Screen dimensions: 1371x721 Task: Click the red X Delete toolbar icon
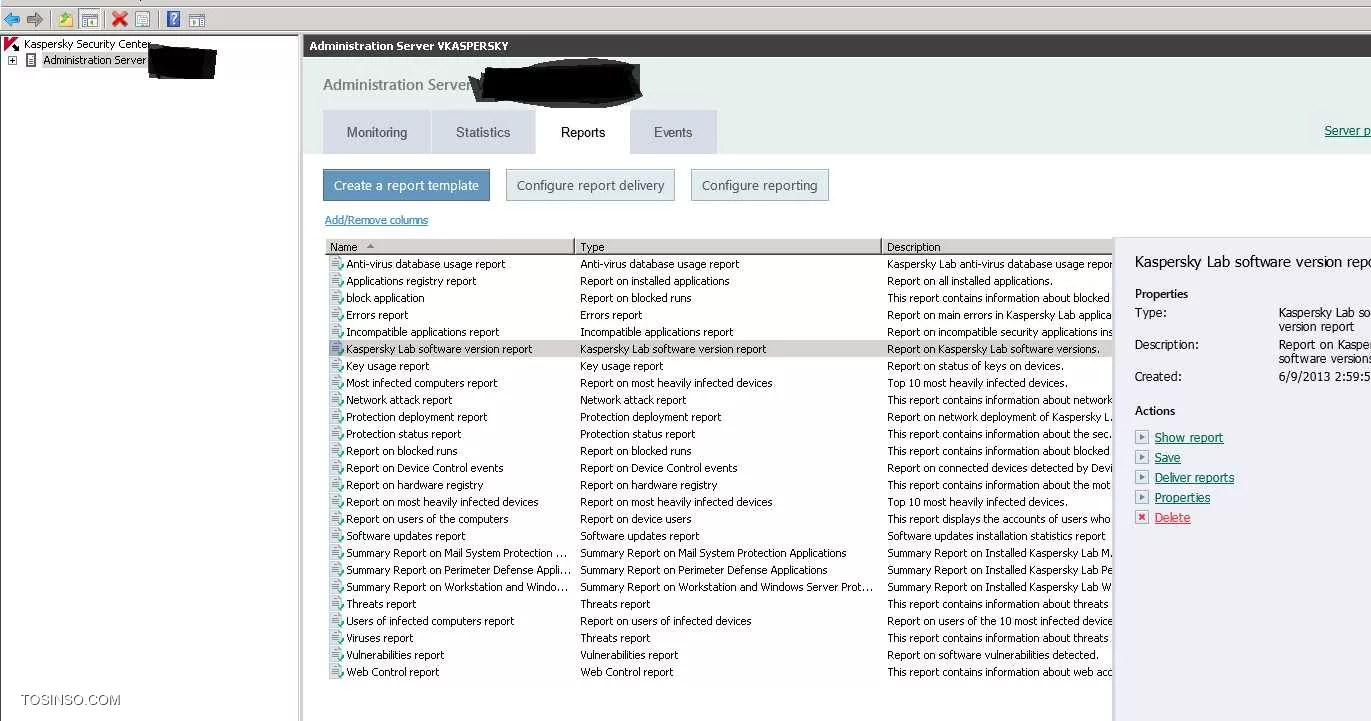click(120, 19)
